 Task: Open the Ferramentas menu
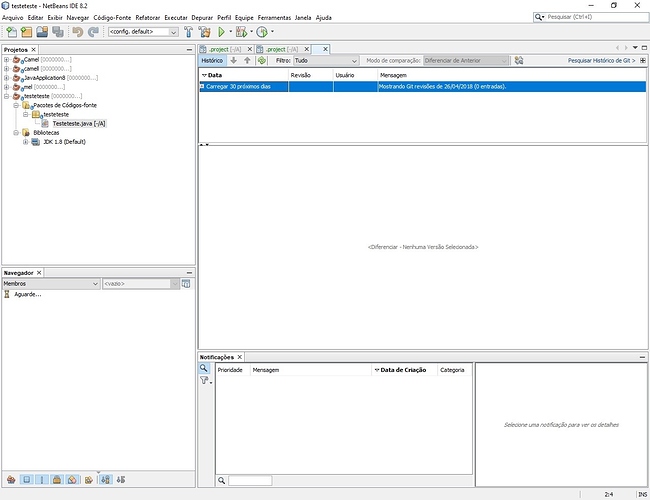pos(274,17)
